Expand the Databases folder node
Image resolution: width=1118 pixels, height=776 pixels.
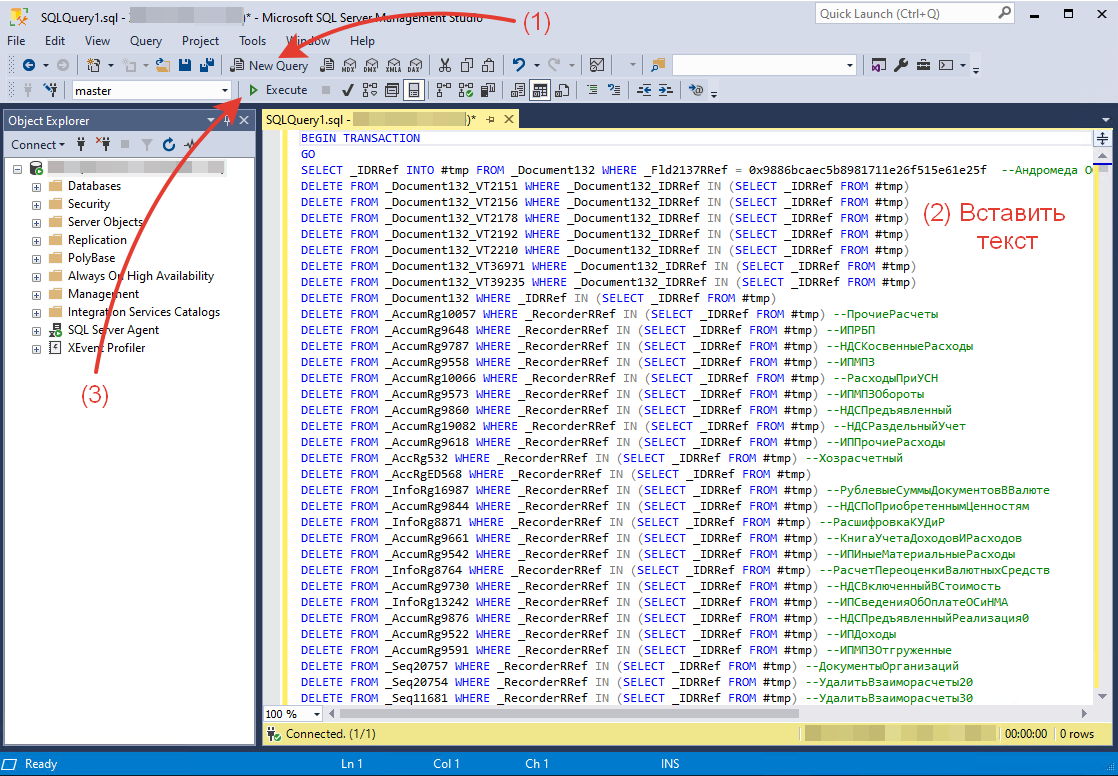pos(37,186)
